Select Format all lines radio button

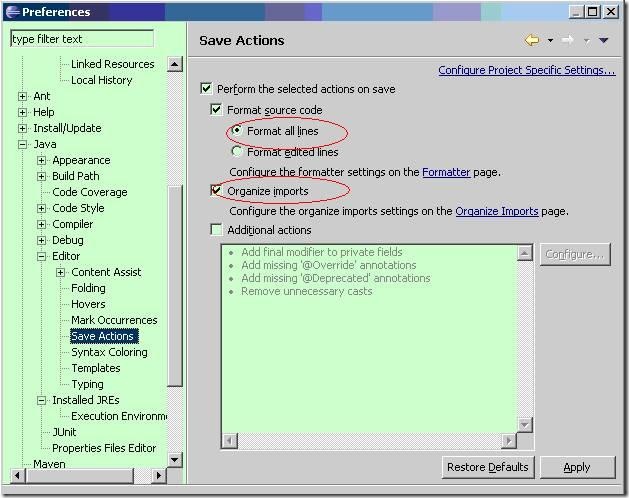237,130
